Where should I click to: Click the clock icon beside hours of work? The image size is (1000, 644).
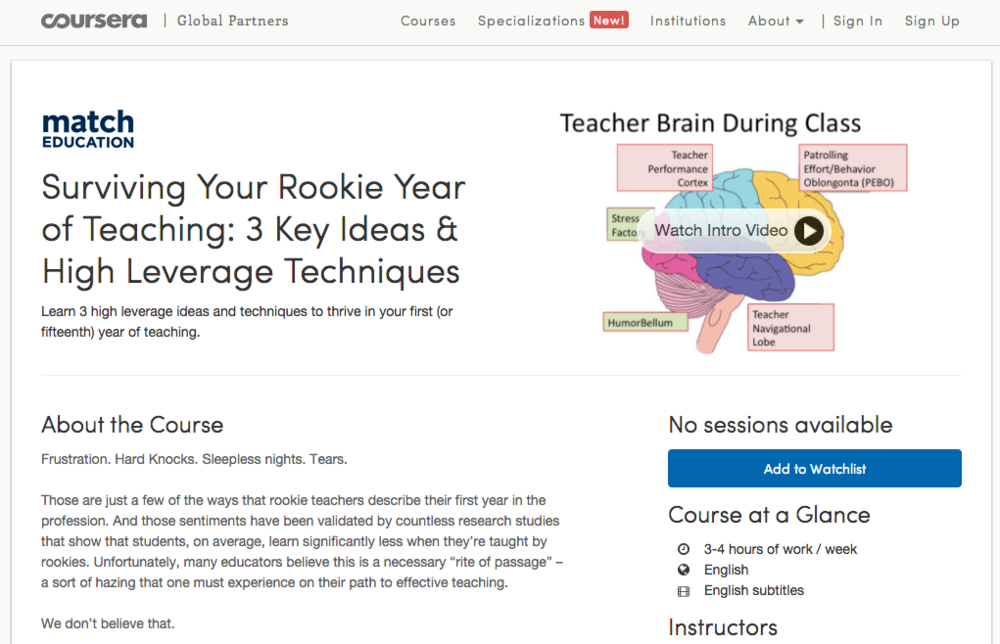[683, 549]
